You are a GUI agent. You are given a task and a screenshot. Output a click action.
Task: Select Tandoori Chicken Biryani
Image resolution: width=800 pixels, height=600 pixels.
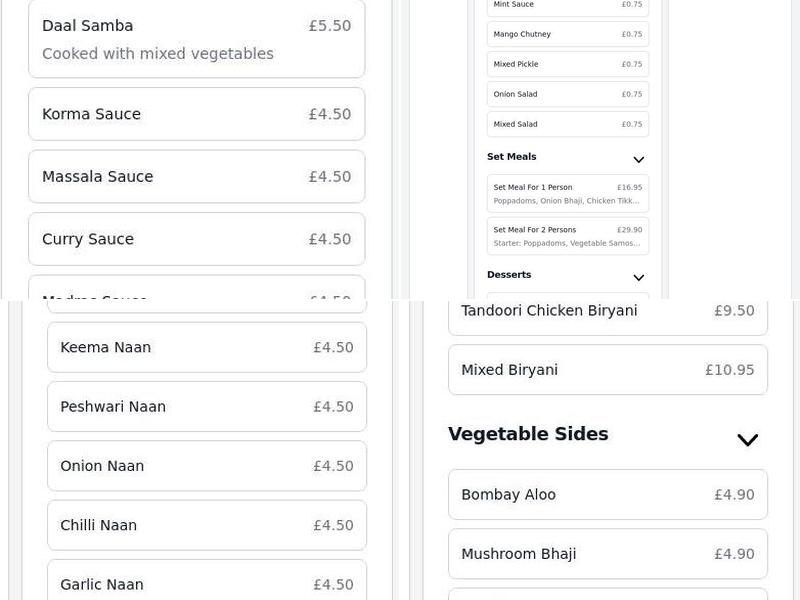coord(607,311)
